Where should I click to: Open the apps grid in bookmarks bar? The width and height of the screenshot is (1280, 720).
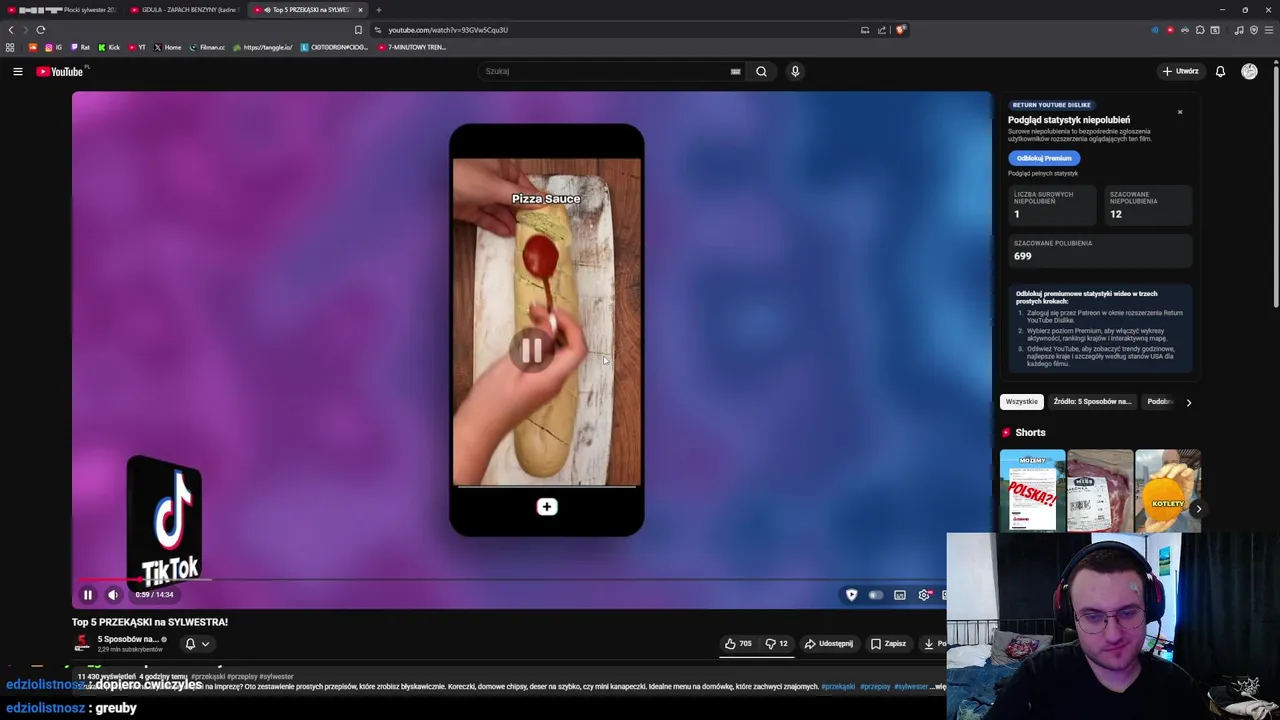[x=10, y=47]
